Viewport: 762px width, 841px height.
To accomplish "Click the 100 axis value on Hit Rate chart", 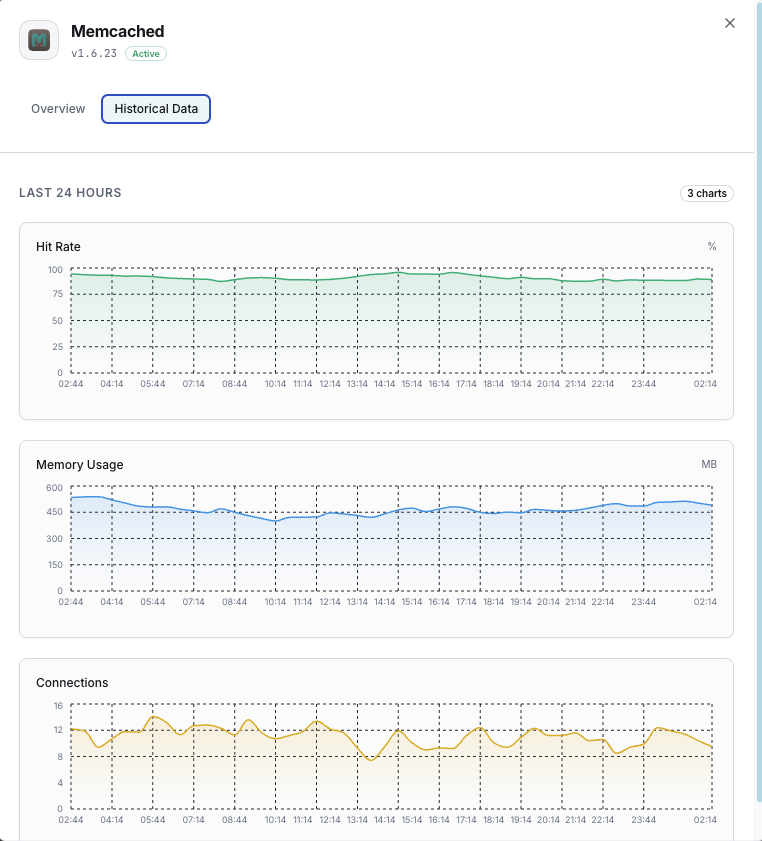I will [x=55, y=269].
